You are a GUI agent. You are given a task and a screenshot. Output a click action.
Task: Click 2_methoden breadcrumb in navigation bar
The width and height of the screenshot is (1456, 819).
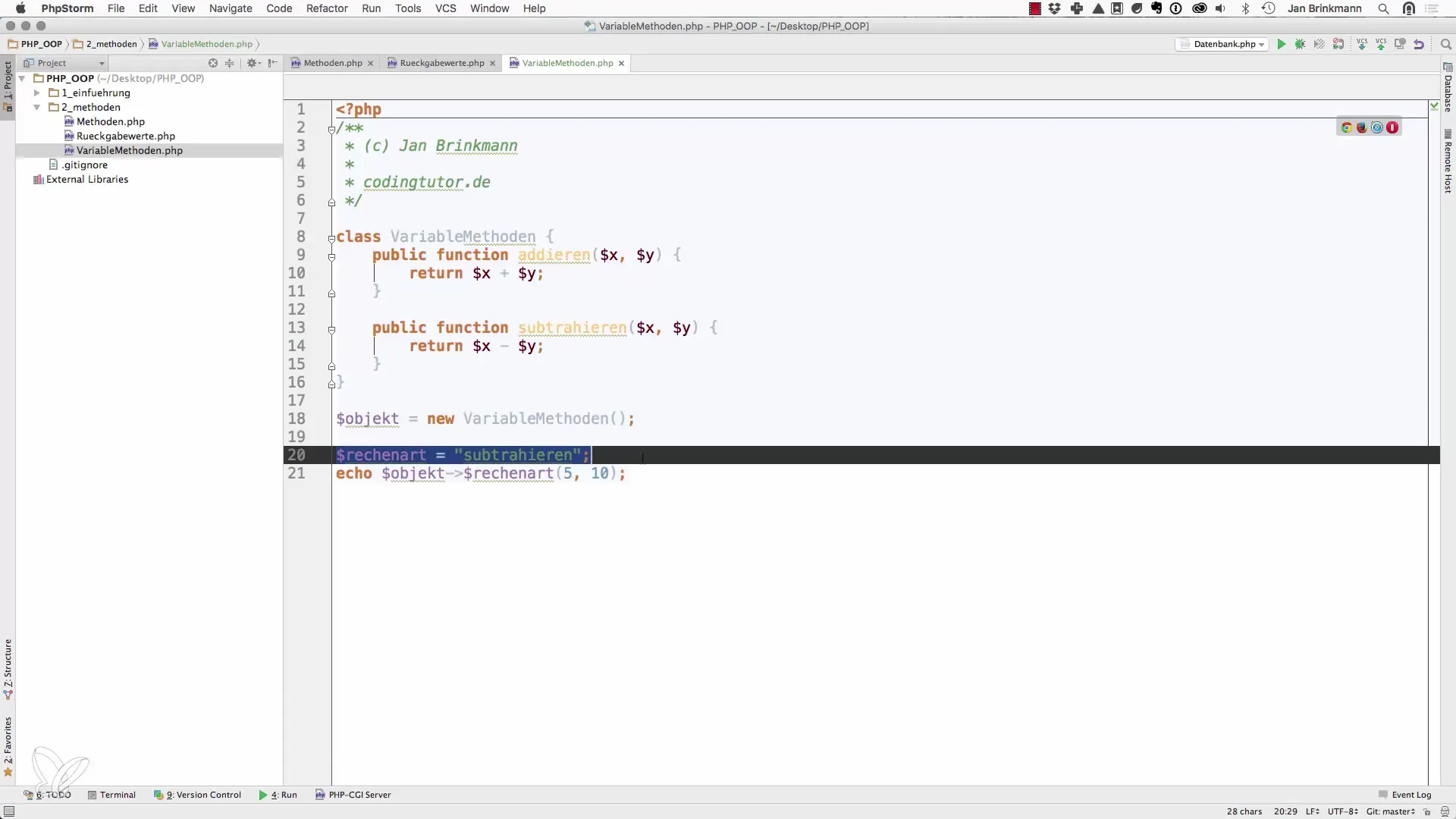[105, 44]
